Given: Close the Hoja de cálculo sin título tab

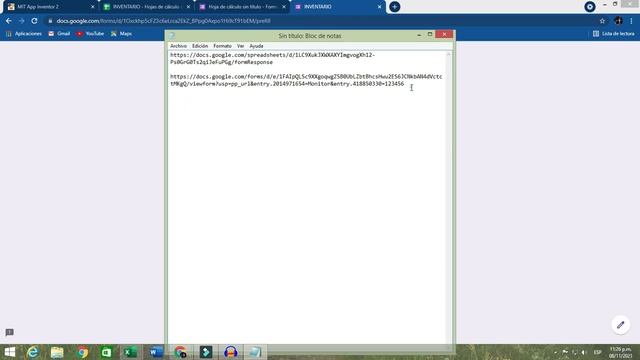Looking at the screenshot, I should pyautogui.click(x=284, y=7).
